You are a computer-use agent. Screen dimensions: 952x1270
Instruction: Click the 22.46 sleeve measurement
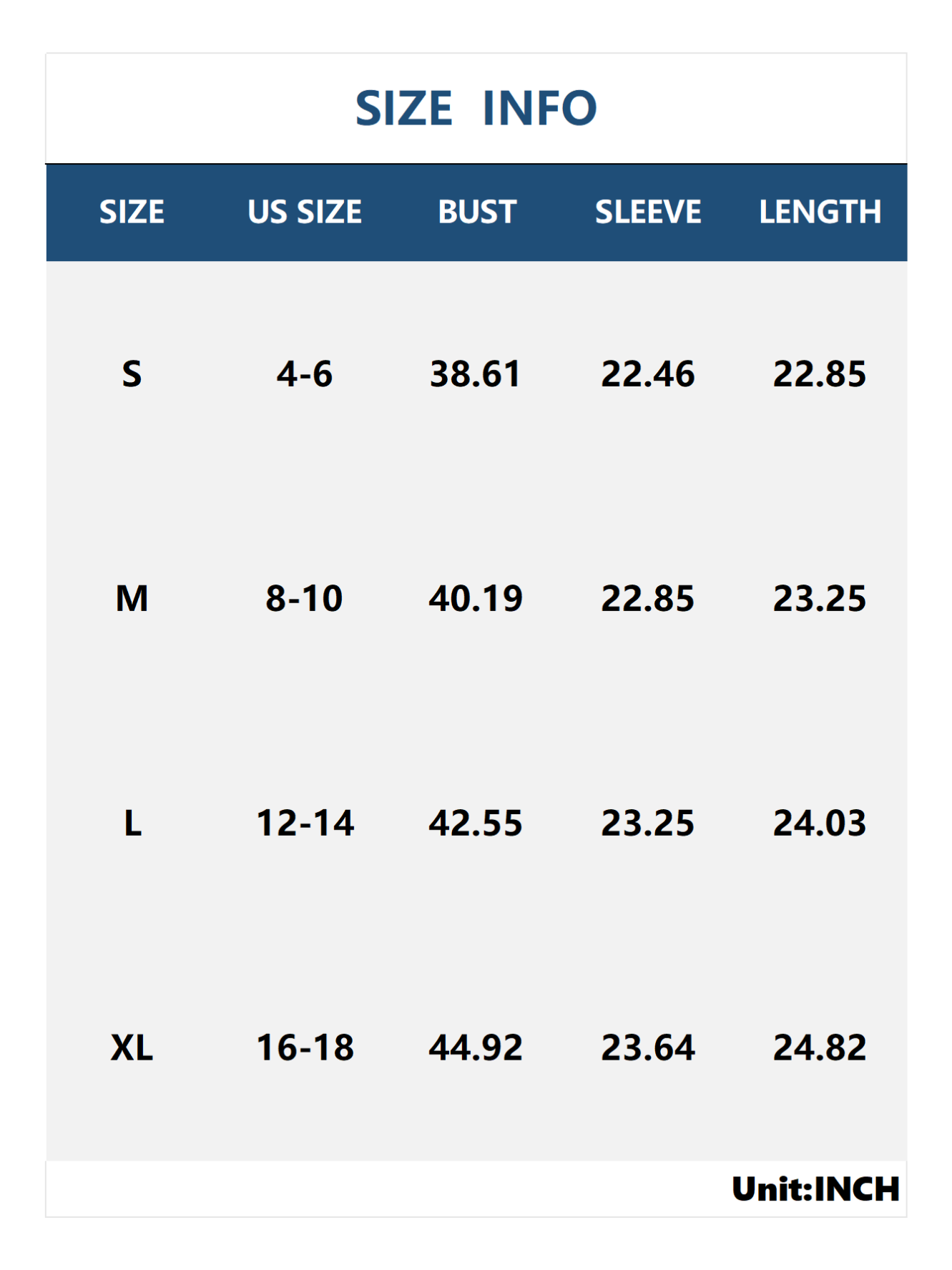point(648,374)
